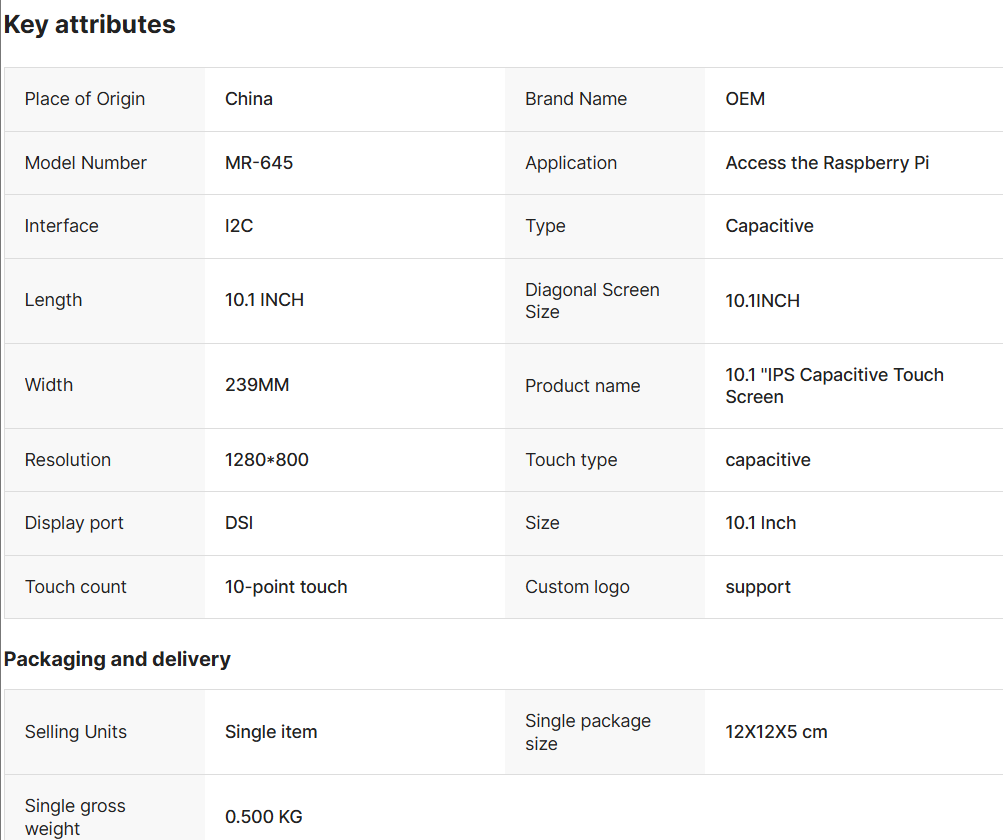1003x840 pixels.
Task: Select the Capacitive type value
Action: point(769,226)
